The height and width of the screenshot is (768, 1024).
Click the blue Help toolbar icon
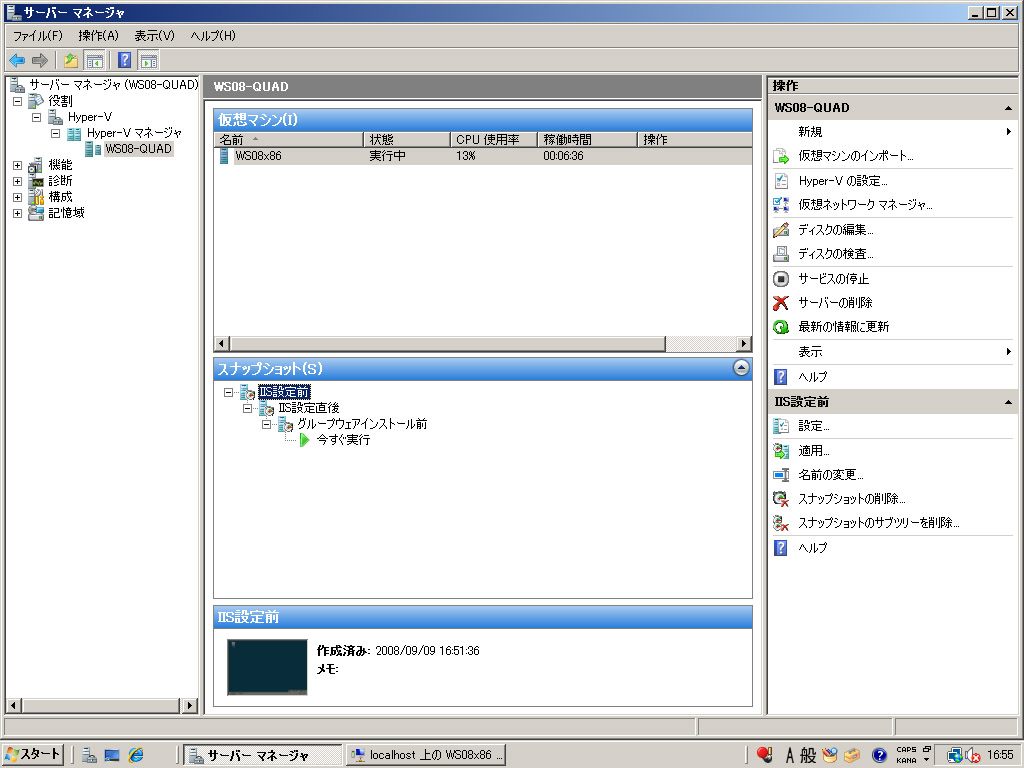(x=125, y=61)
